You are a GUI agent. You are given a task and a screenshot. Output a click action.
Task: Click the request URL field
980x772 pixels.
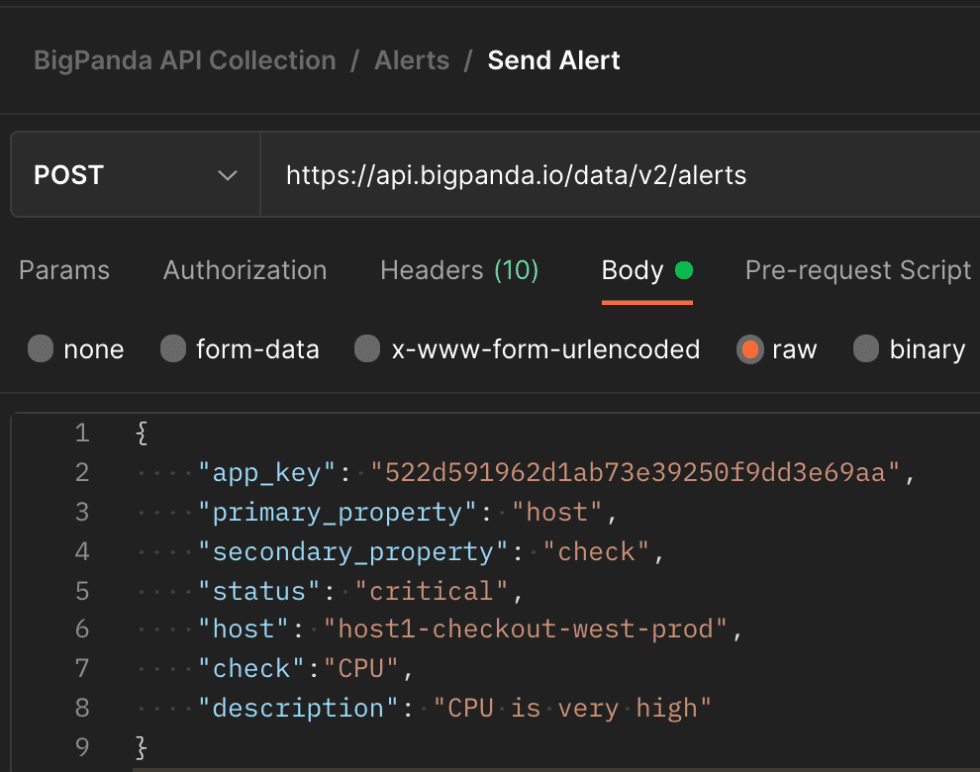click(x=516, y=174)
